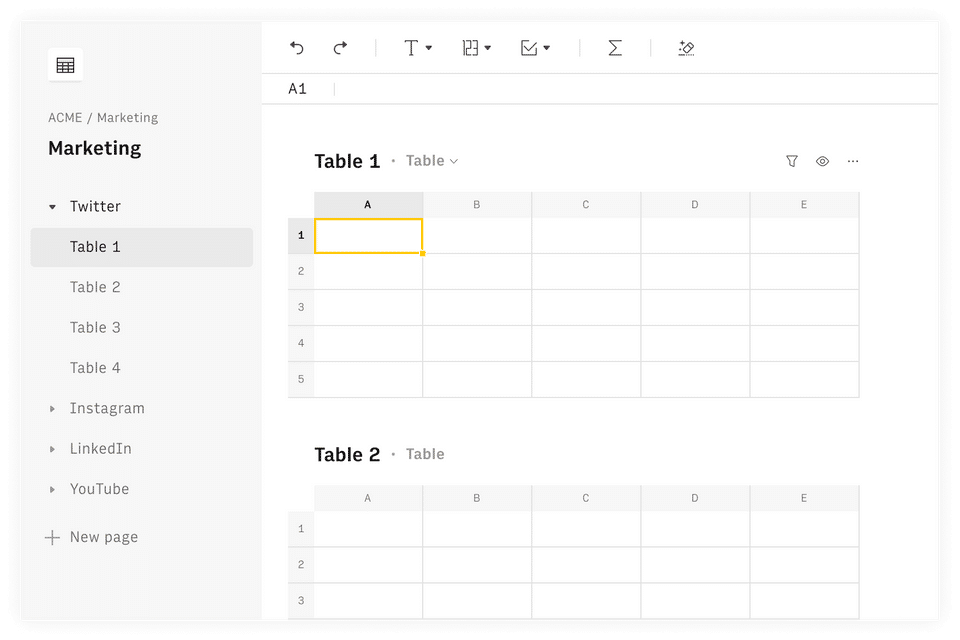This screenshot has width=960, height=640.
Task: Open the text formatting tool
Action: point(417,48)
